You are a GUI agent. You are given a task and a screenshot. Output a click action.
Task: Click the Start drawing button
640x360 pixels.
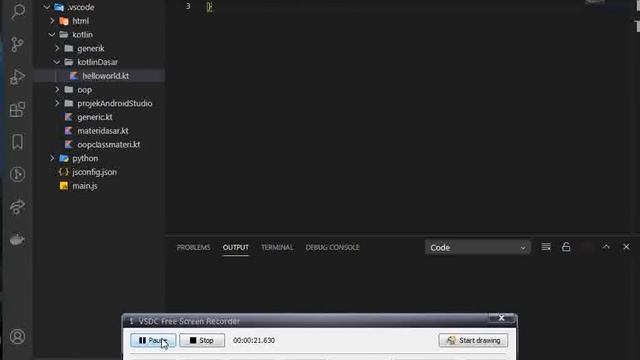pyautogui.click(x=473, y=340)
